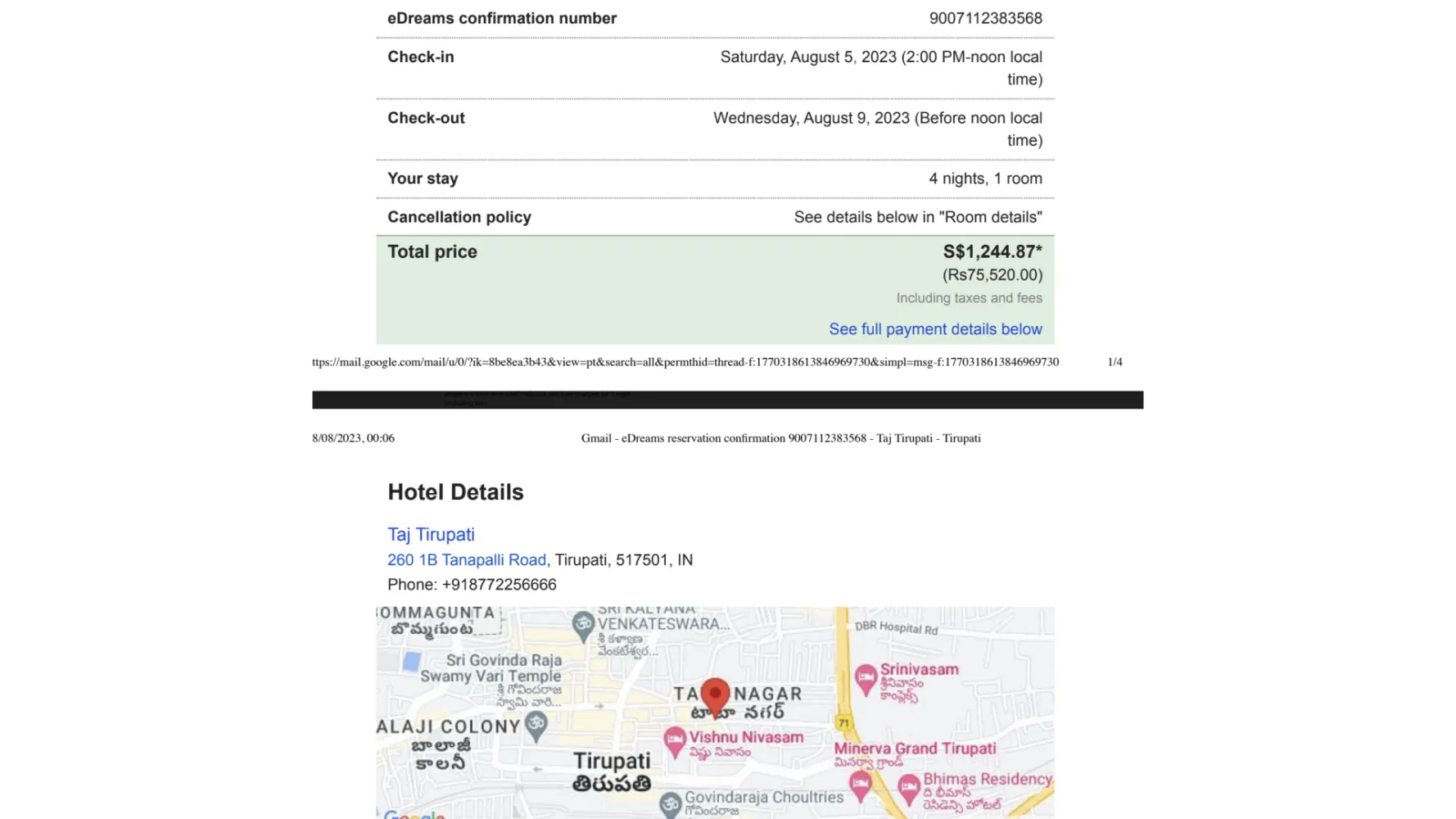Viewport: 1456px width, 819px height.
Task: Select the Srinivasam hotel marker icon
Action: click(x=866, y=681)
